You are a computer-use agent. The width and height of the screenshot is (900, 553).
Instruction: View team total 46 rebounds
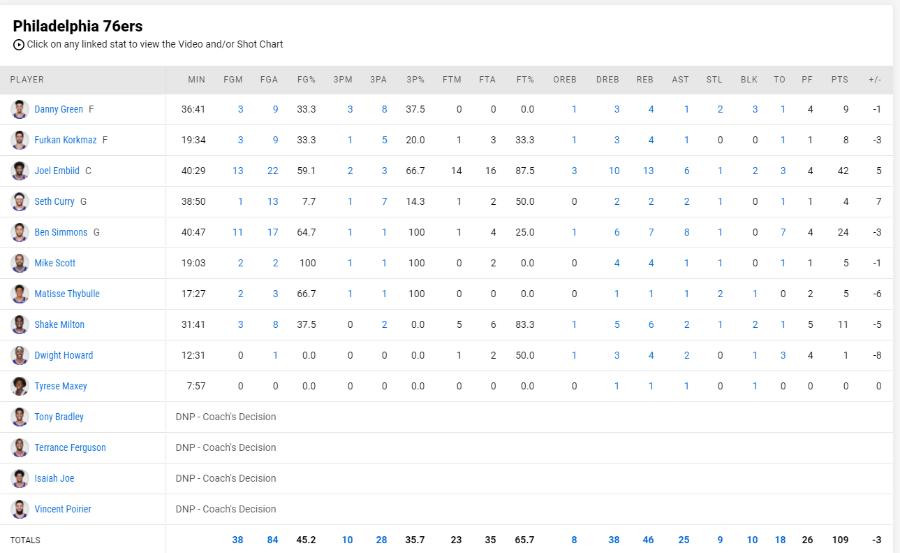click(x=649, y=540)
